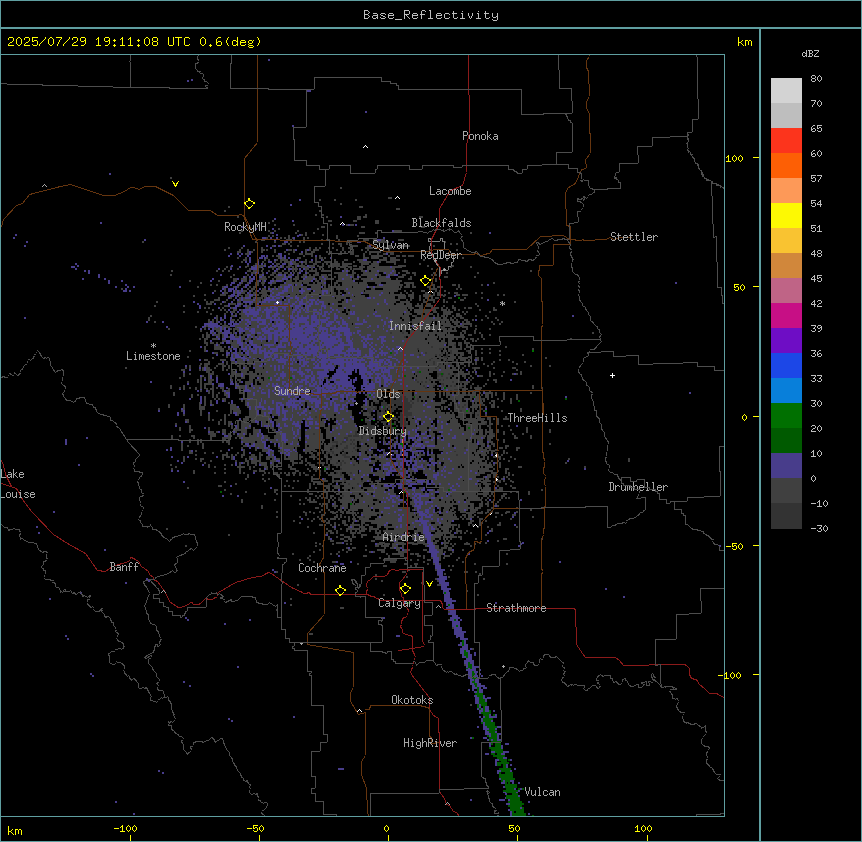Click the bright green 30–20 dBZ swatch
This screenshot has height=842, width=862.
786,416
